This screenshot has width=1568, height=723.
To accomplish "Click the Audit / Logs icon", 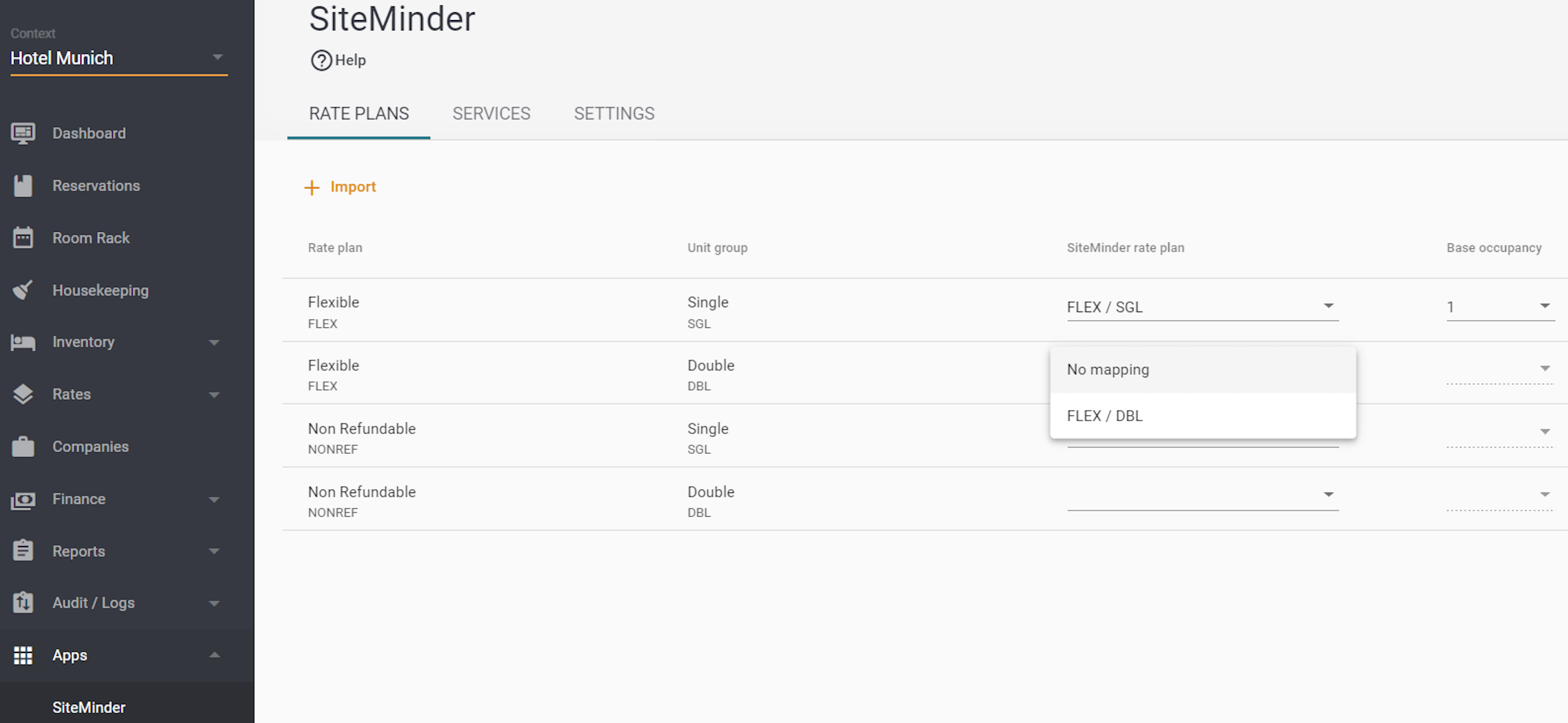I will click(x=23, y=603).
